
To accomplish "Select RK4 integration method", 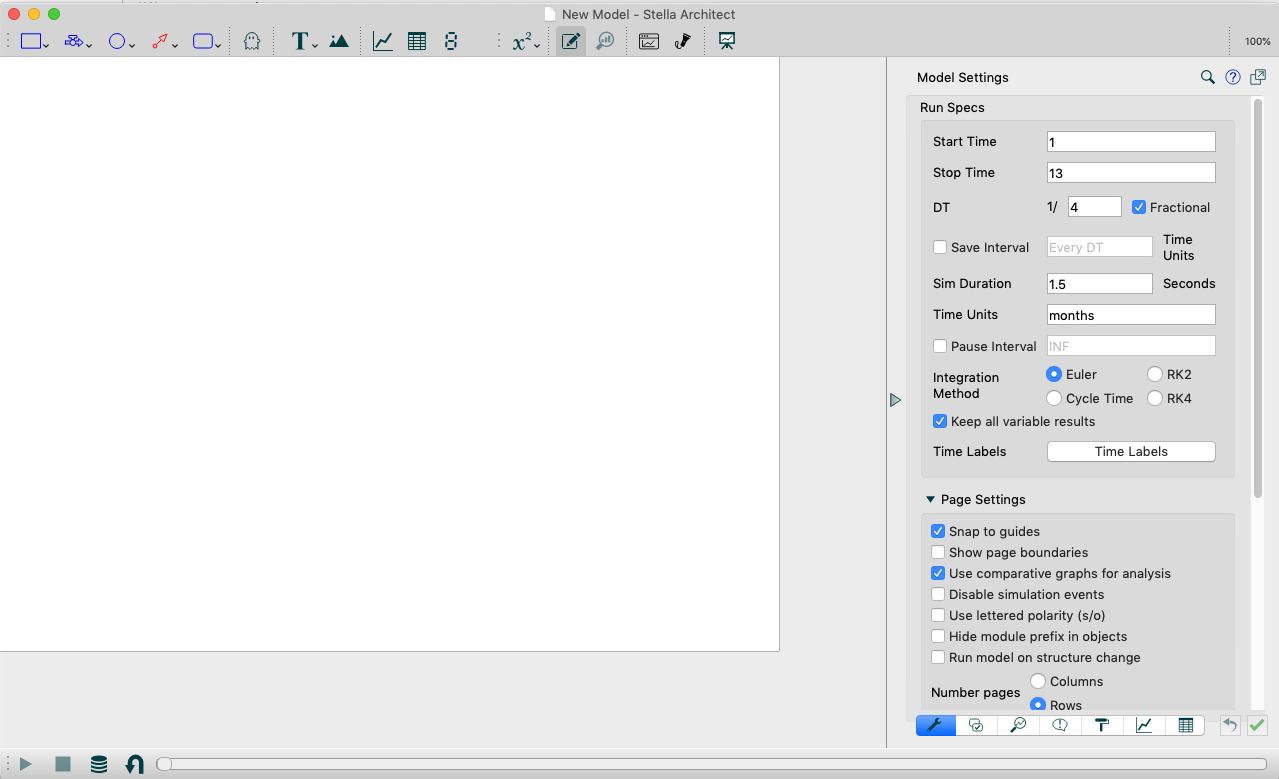I will coord(1156,398).
